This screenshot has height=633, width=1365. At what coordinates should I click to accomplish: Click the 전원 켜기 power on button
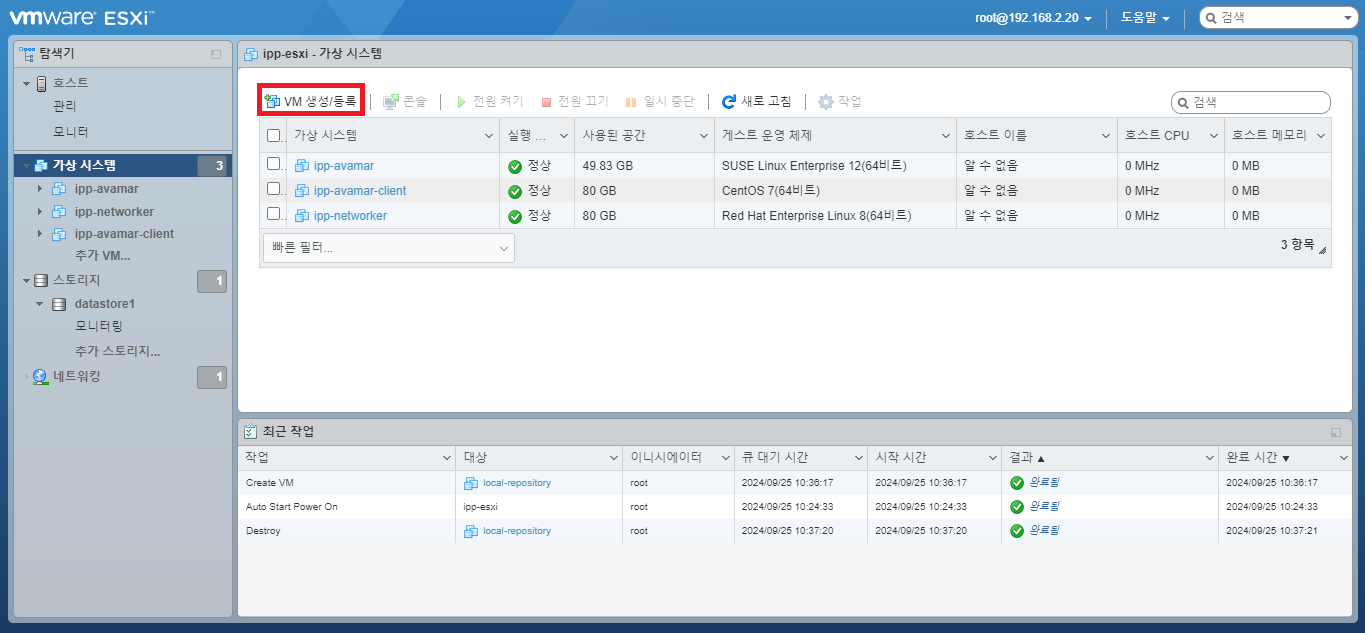pos(489,101)
